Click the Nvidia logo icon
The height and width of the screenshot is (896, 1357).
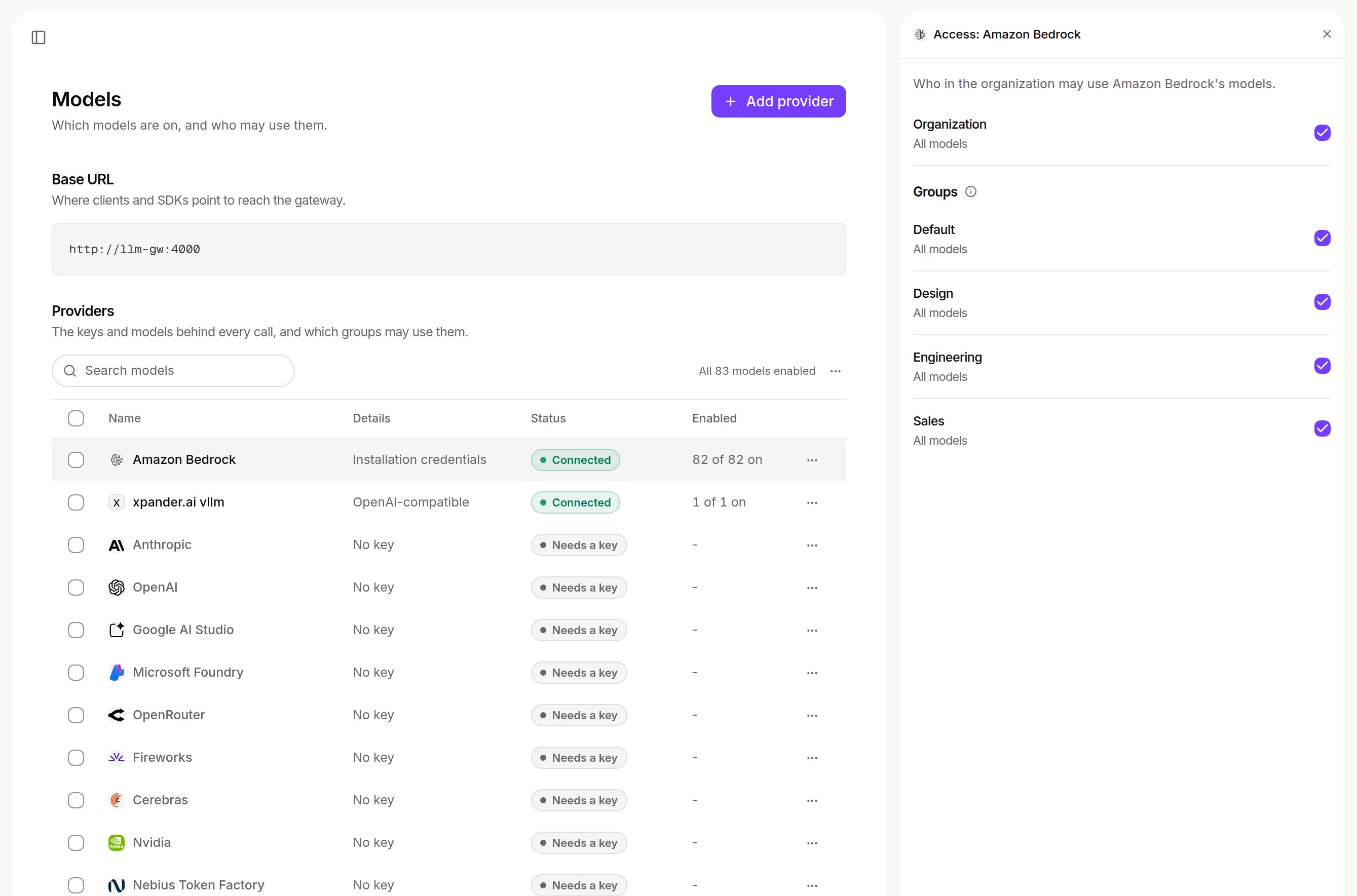click(117, 843)
